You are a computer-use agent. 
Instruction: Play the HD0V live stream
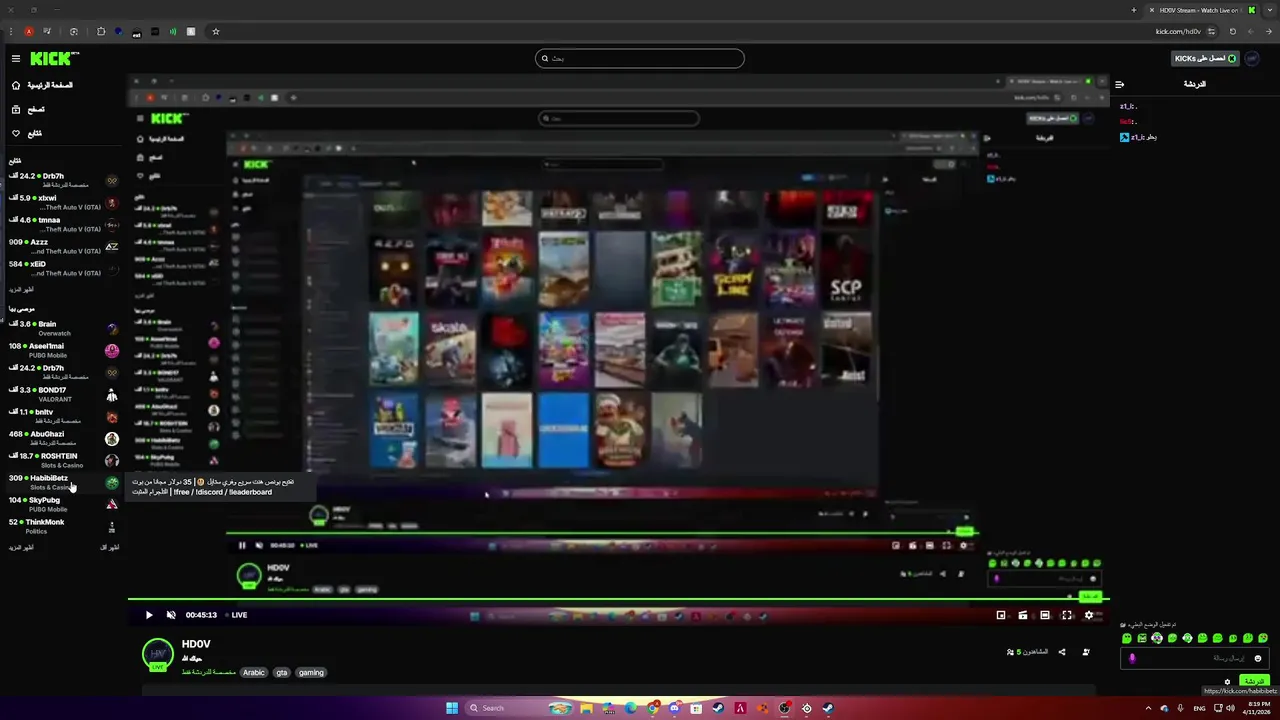[149, 615]
